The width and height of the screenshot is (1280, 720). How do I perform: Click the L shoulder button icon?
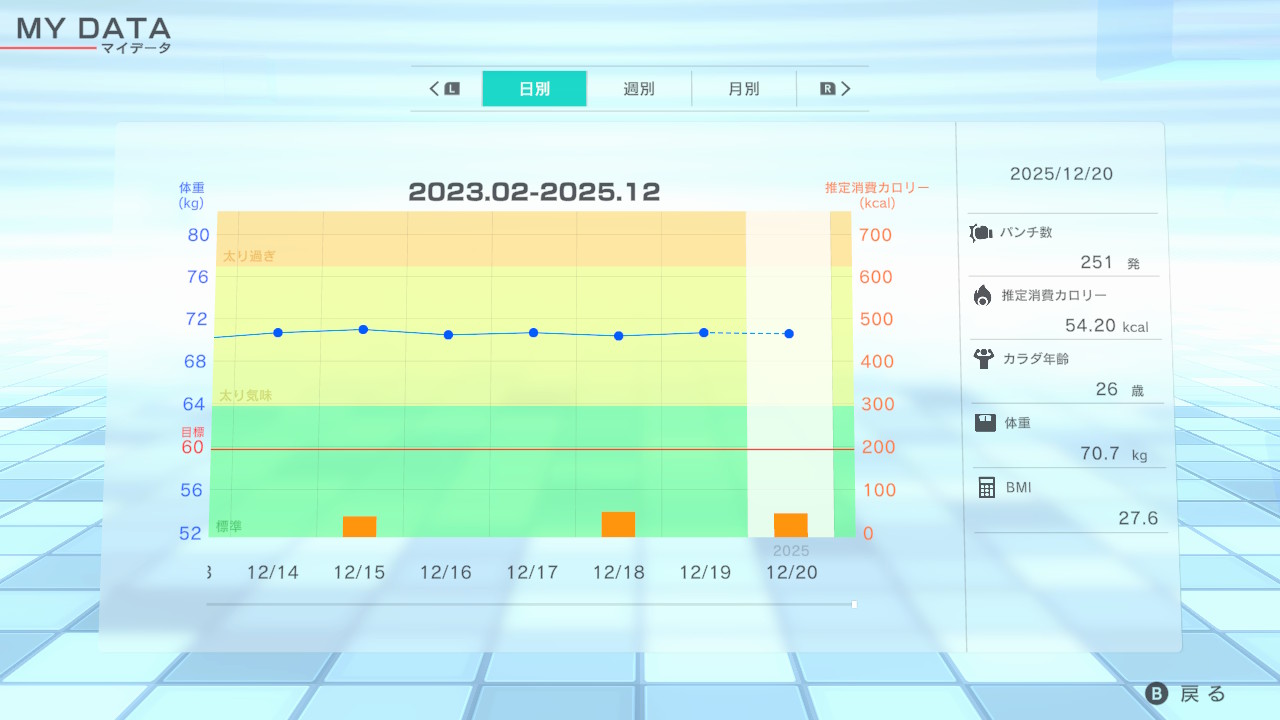[x=452, y=89]
